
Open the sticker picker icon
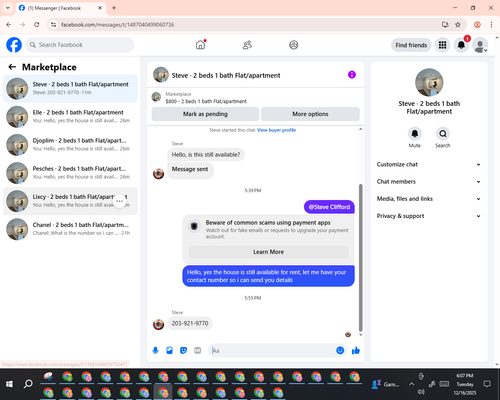[x=183, y=350]
